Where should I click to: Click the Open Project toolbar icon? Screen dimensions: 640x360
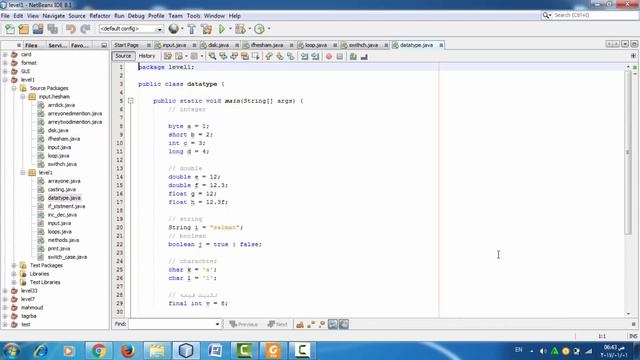tap(38, 29)
